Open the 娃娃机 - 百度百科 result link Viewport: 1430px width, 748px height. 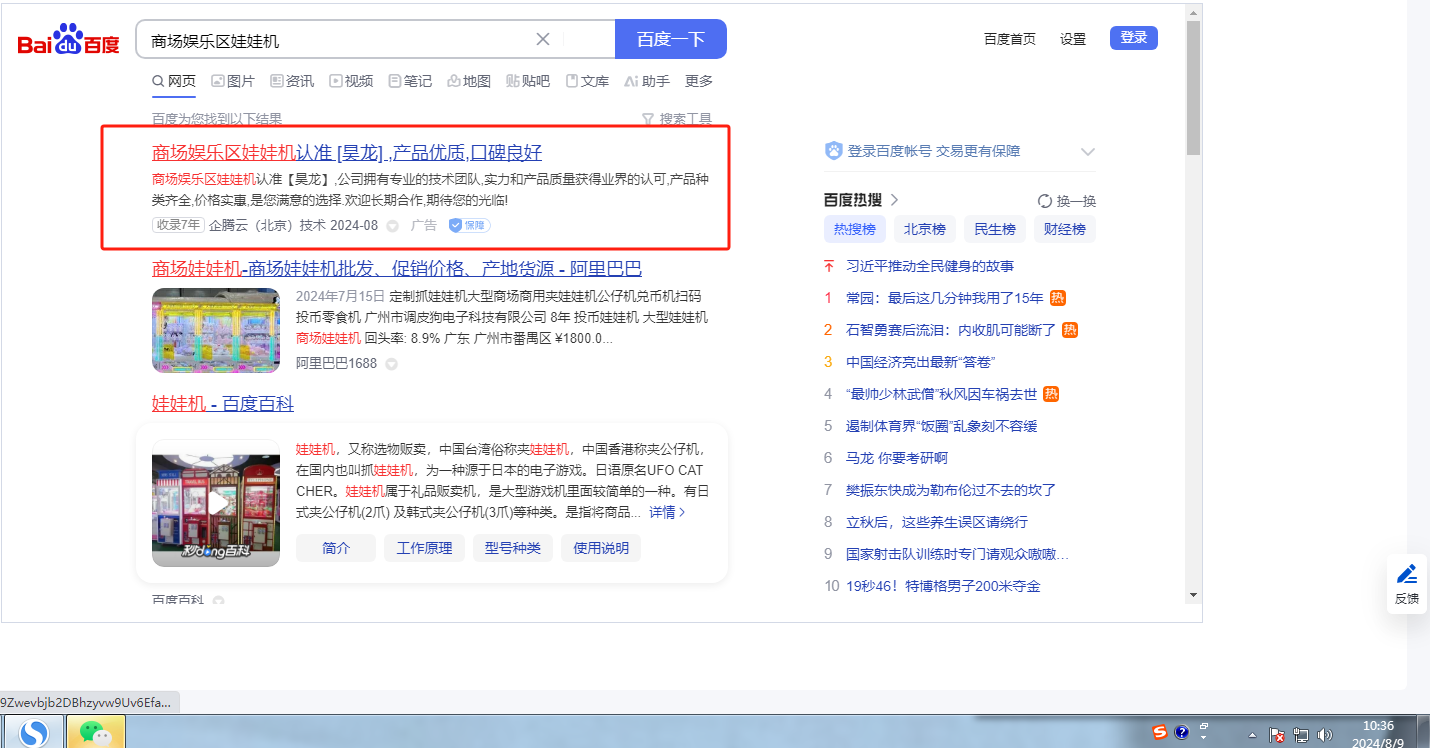click(x=223, y=403)
